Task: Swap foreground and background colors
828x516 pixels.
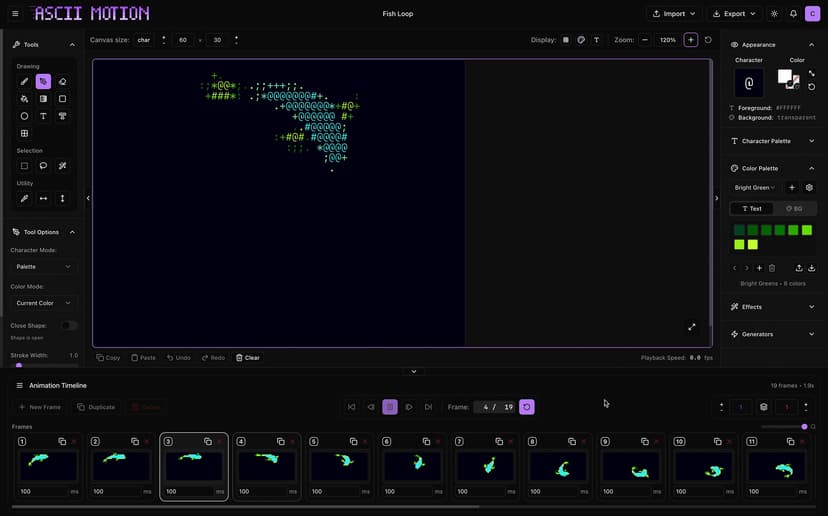Action: pos(812,73)
